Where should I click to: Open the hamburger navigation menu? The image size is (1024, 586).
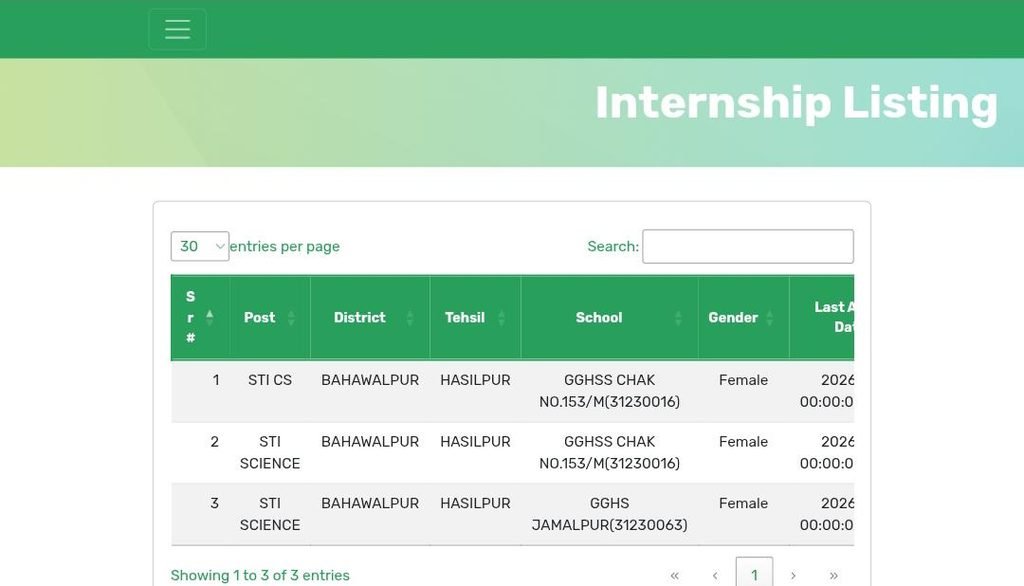(x=178, y=29)
